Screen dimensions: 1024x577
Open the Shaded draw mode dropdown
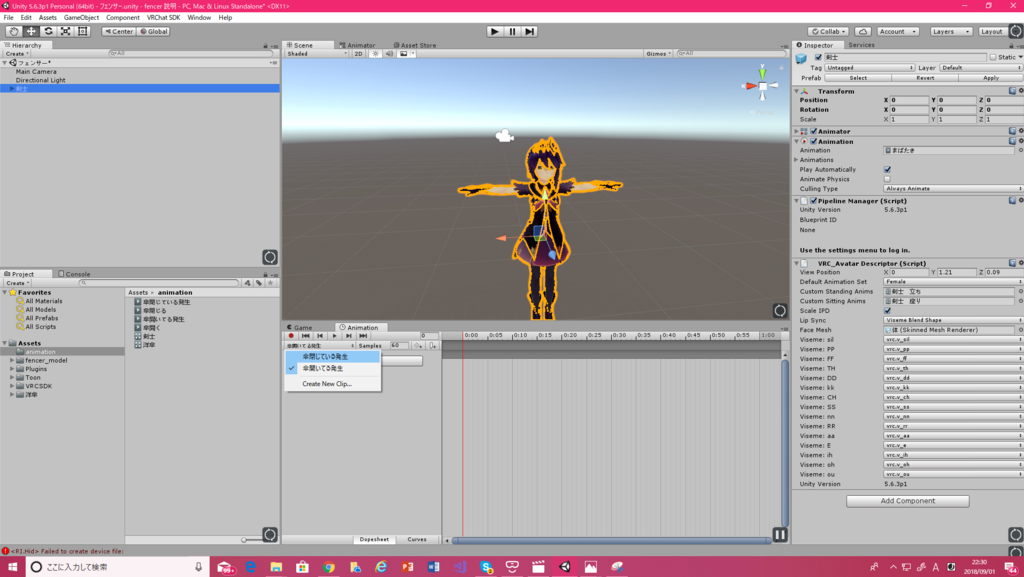[317, 54]
